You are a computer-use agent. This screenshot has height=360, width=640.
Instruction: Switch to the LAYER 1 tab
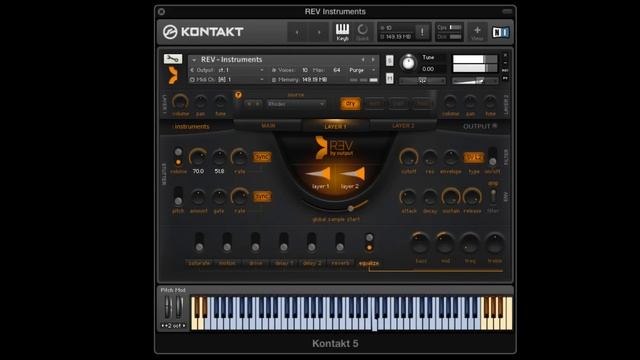pyautogui.click(x=336, y=127)
